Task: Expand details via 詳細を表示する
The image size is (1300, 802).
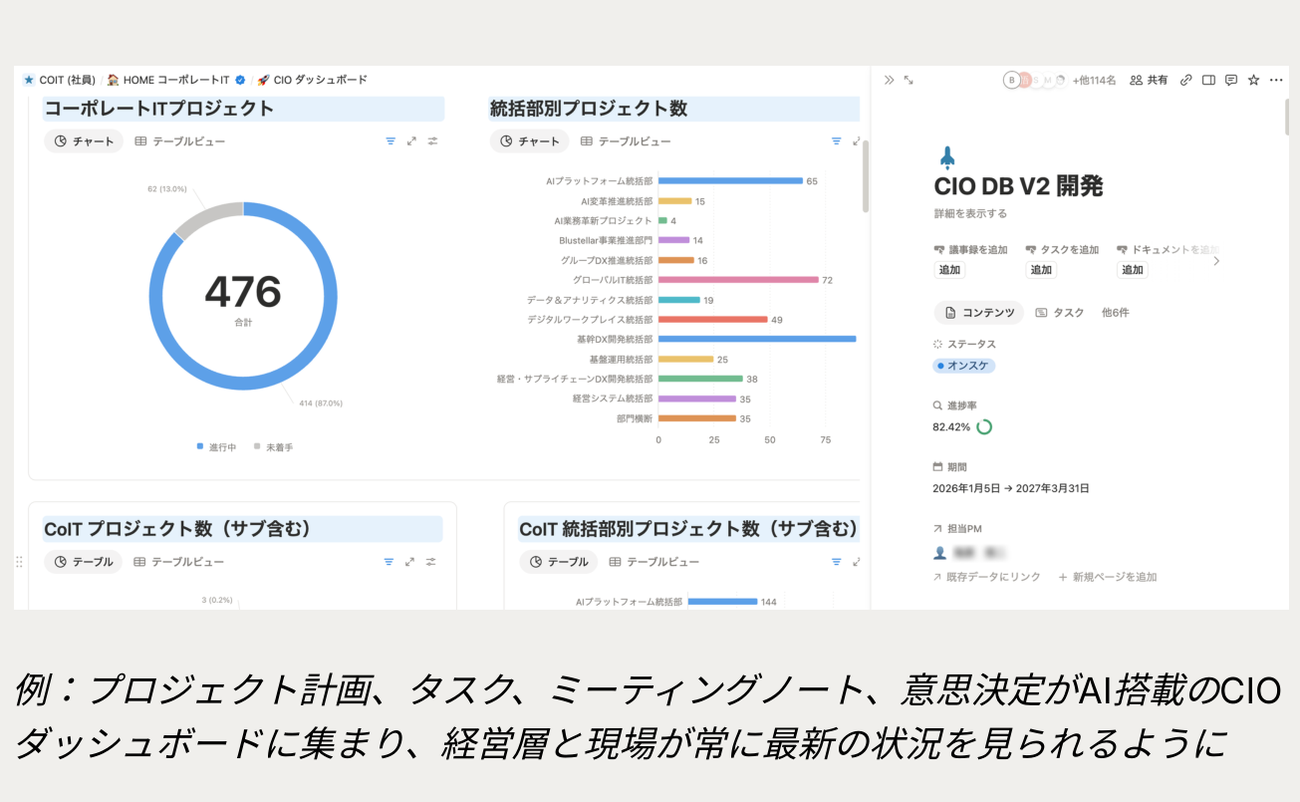Action: 970,213
